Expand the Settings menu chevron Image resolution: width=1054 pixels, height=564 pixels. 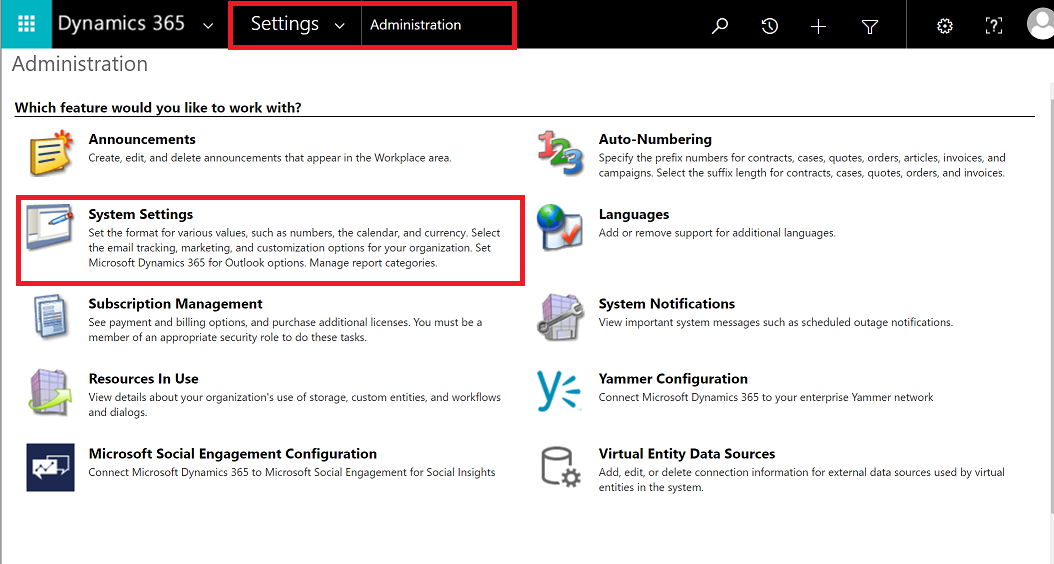(339, 26)
